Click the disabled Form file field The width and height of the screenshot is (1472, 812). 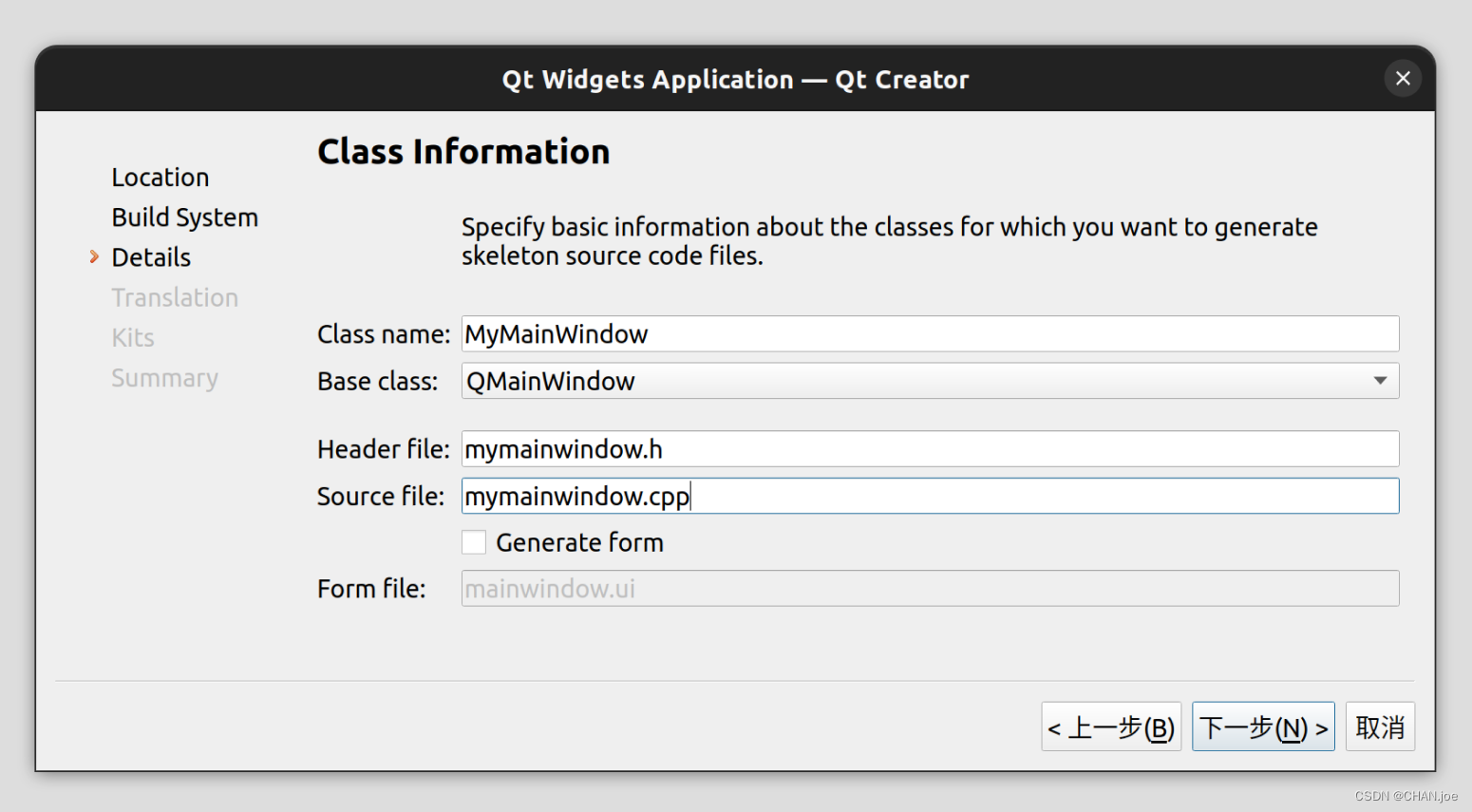[x=930, y=589]
